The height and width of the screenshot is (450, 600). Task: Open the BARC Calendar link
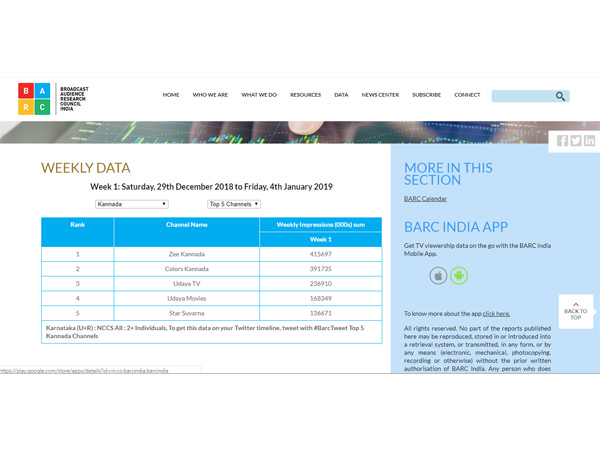point(425,199)
